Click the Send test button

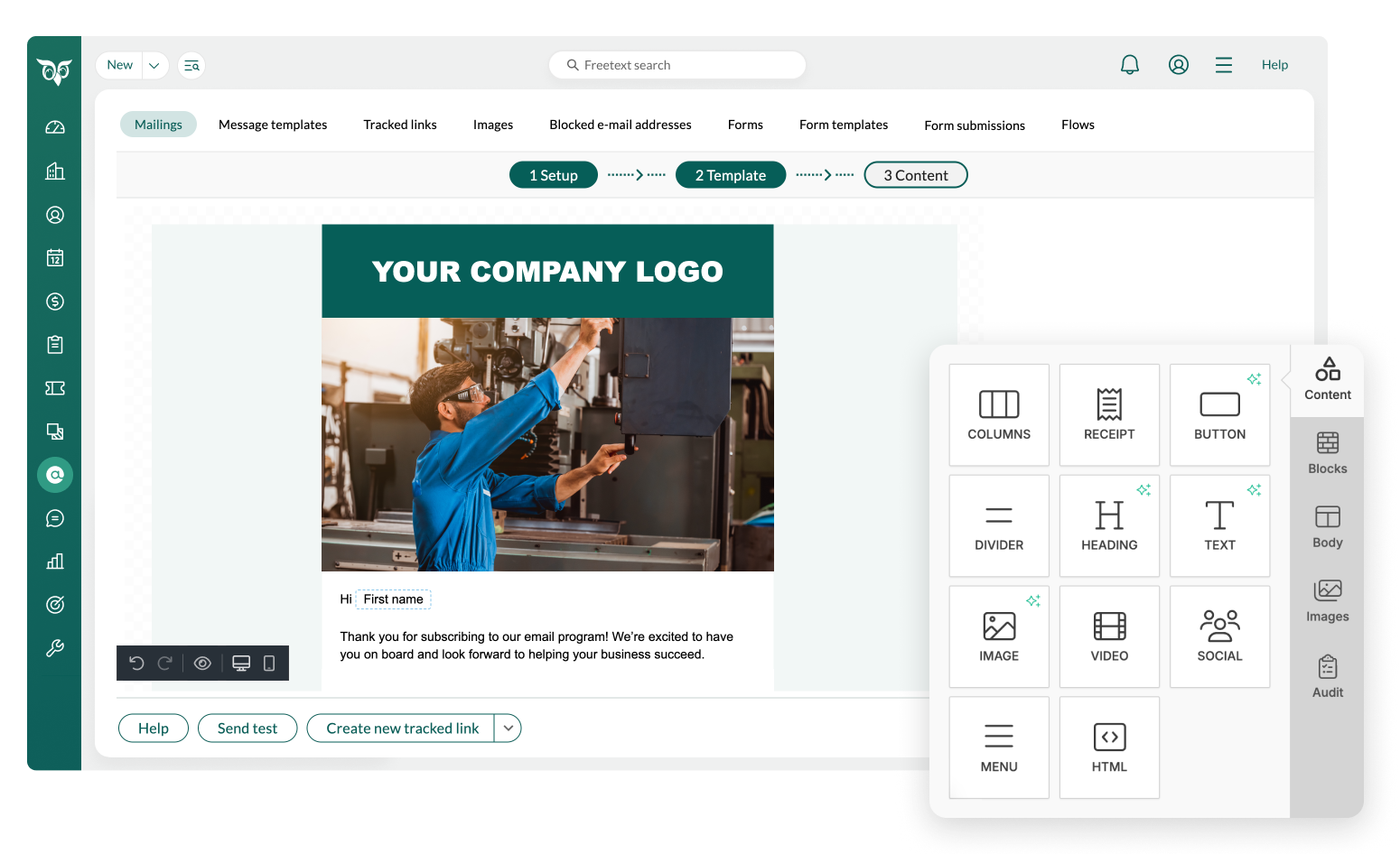pyautogui.click(x=247, y=729)
